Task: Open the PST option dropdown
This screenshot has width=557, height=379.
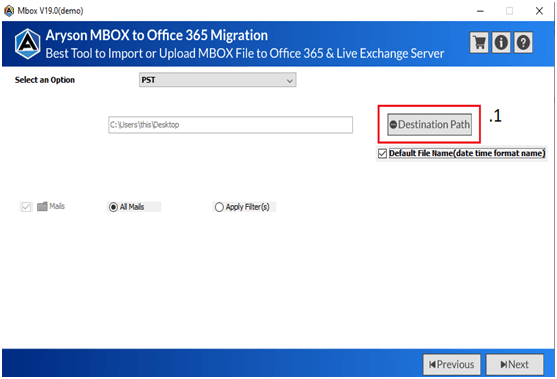Action: point(217,80)
